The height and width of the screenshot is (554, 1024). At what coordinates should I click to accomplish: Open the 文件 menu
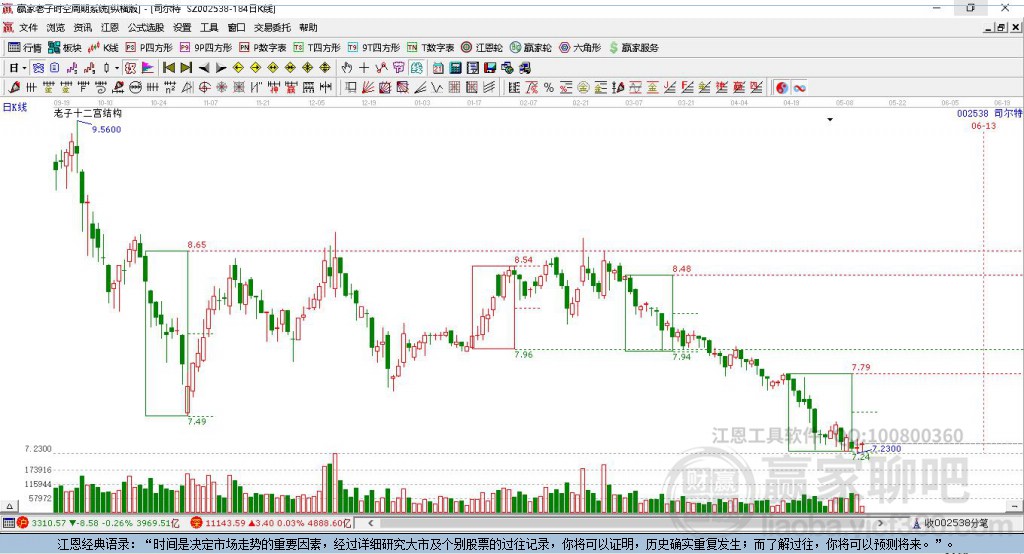[x=28, y=27]
